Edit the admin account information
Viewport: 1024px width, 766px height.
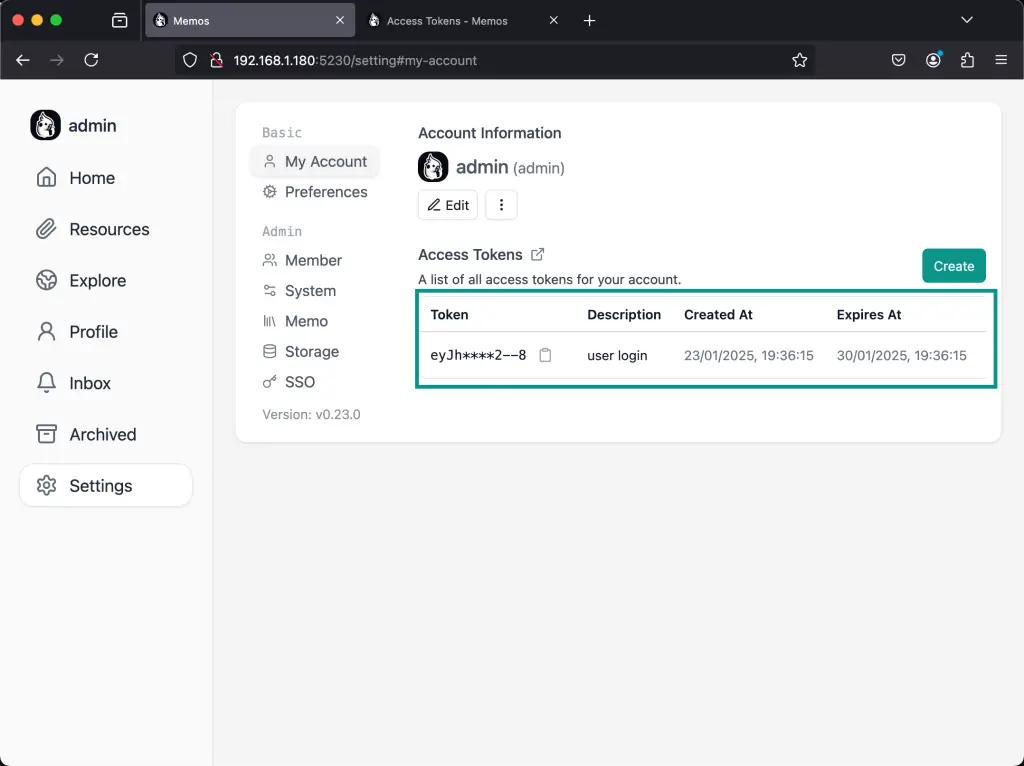click(x=447, y=204)
